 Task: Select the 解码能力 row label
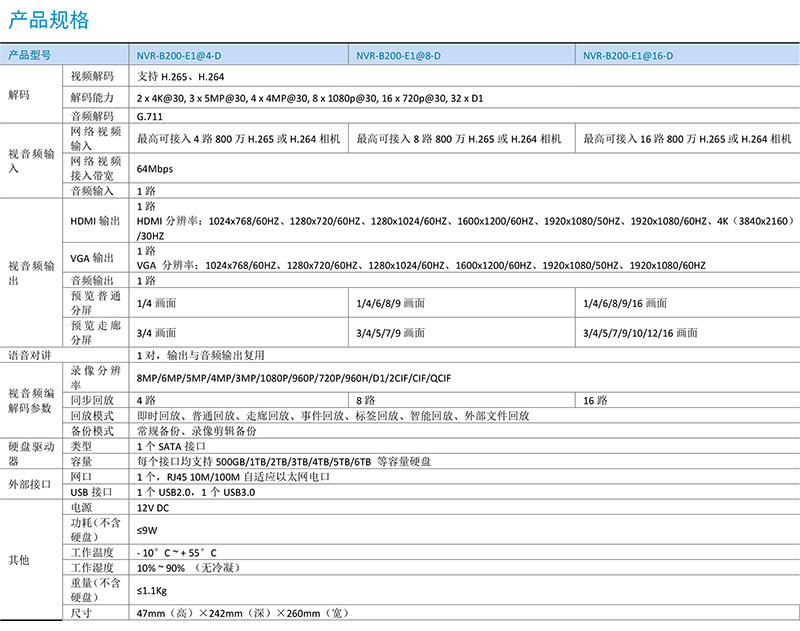pyautogui.click(x=92, y=97)
